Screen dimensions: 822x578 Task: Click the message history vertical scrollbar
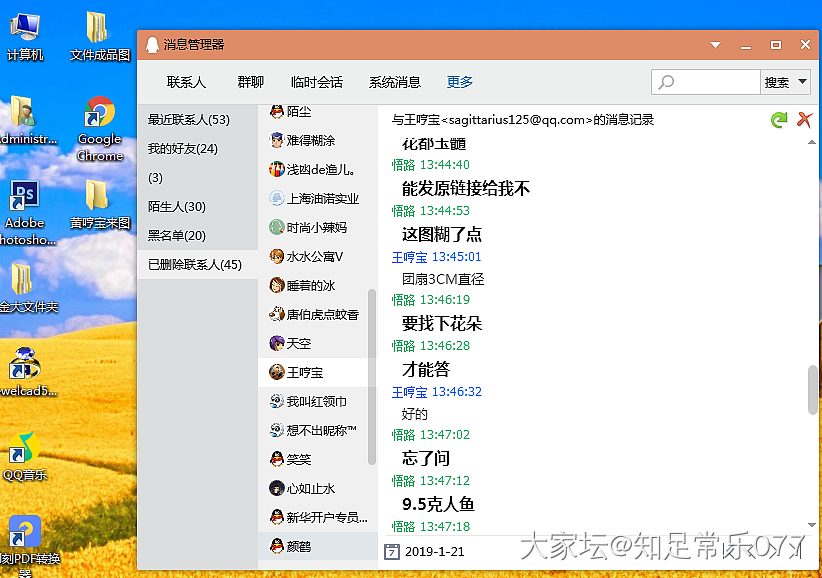(x=812, y=390)
